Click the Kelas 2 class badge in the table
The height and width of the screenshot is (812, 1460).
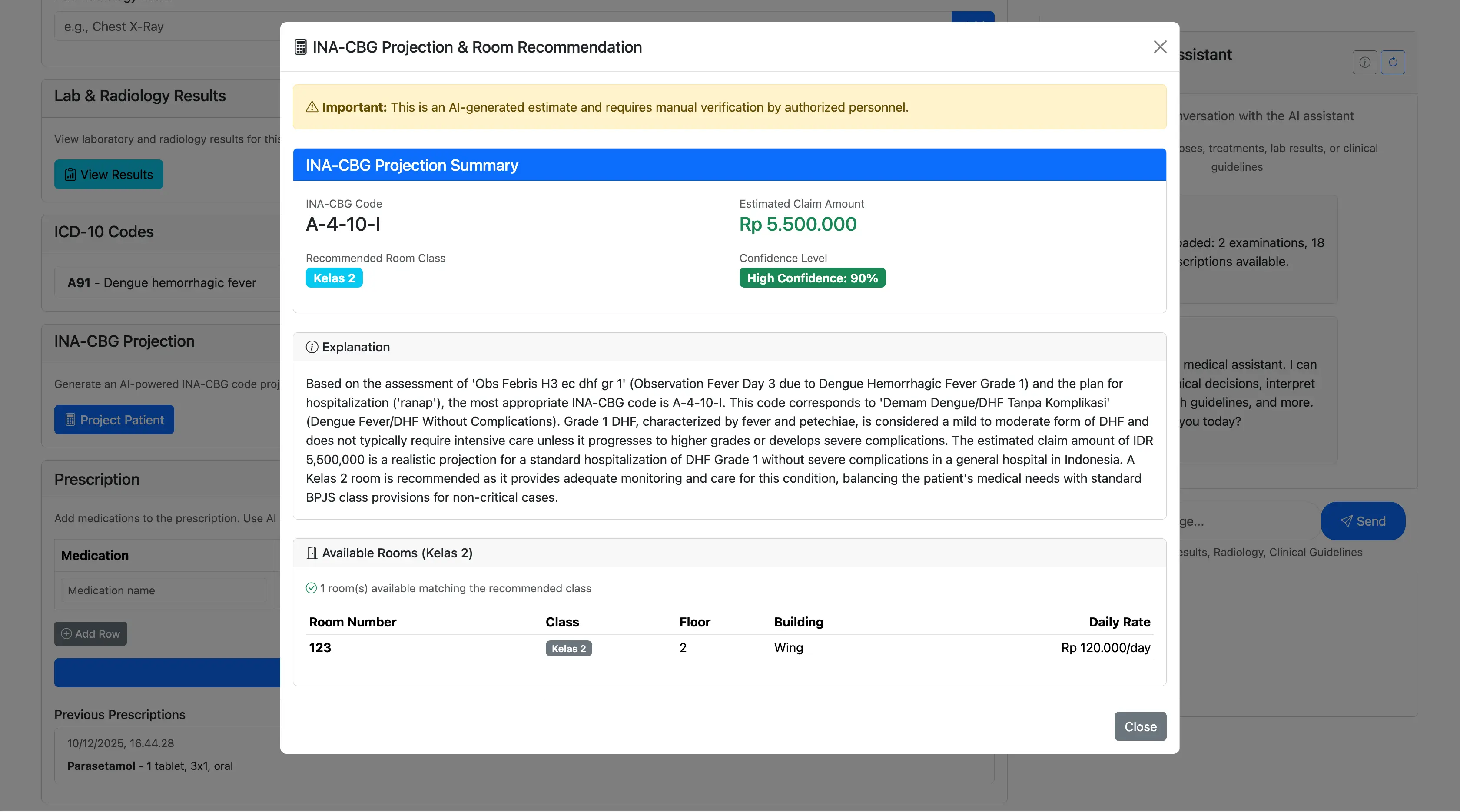(568, 648)
